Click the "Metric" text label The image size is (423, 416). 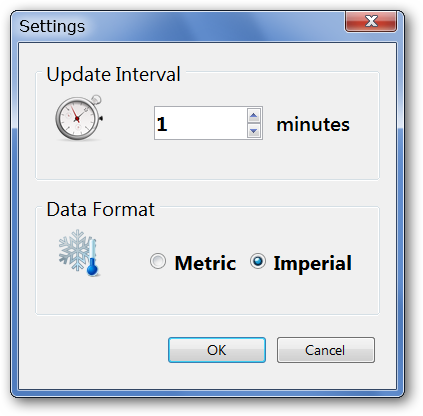coord(205,263)
